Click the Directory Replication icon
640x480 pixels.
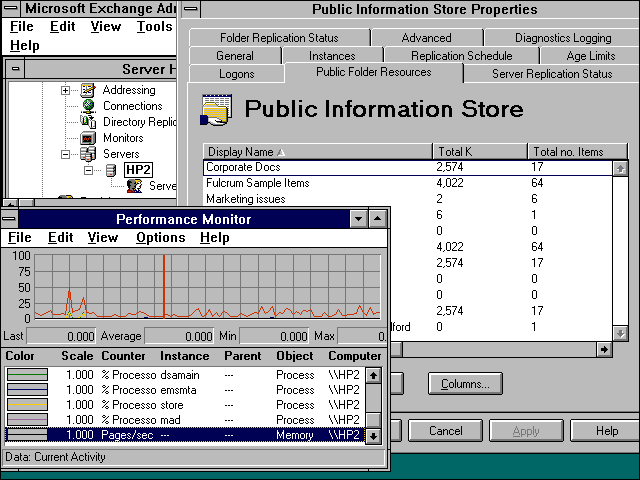(88, 122)
